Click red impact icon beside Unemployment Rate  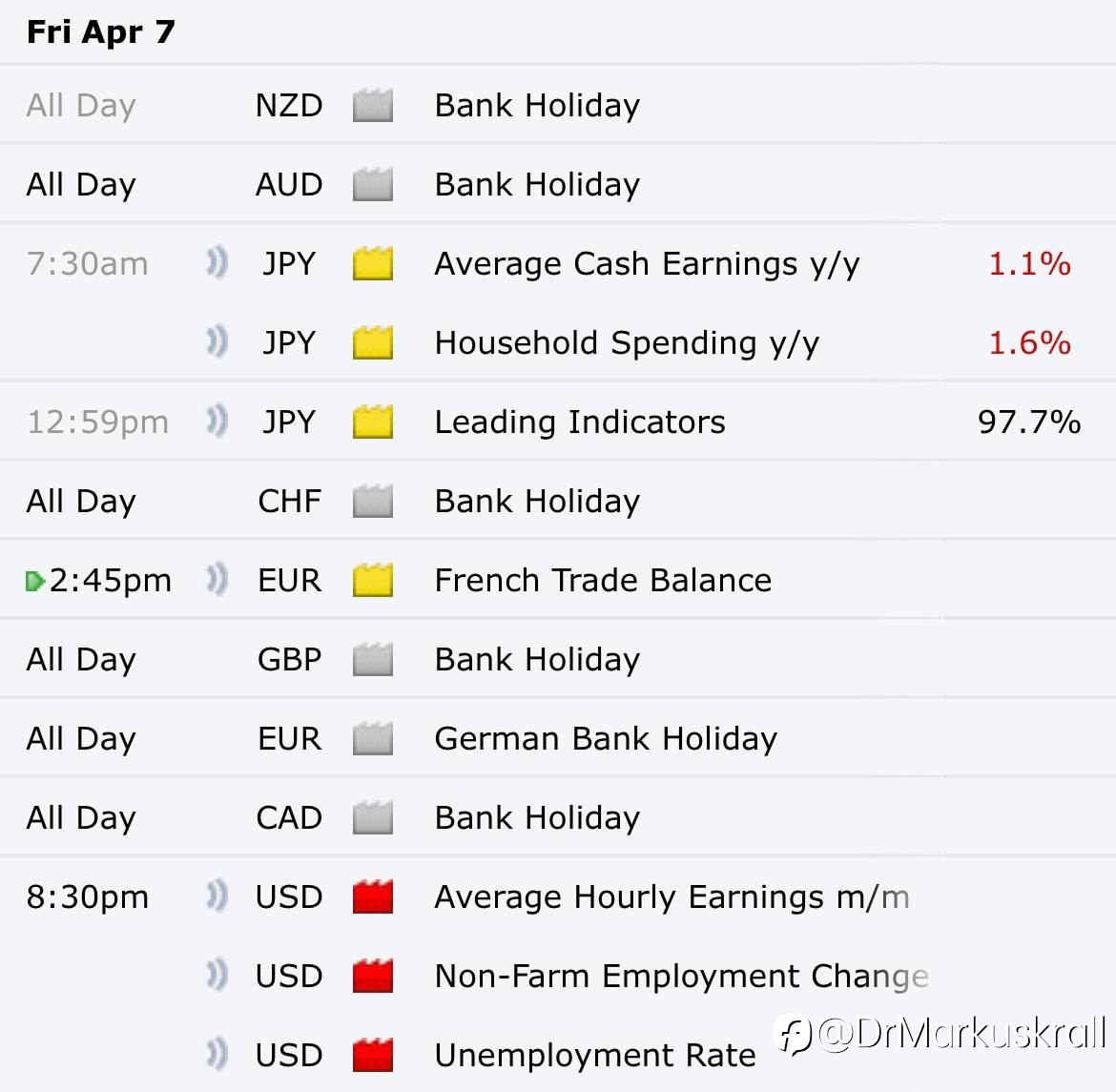[373, 1056]
